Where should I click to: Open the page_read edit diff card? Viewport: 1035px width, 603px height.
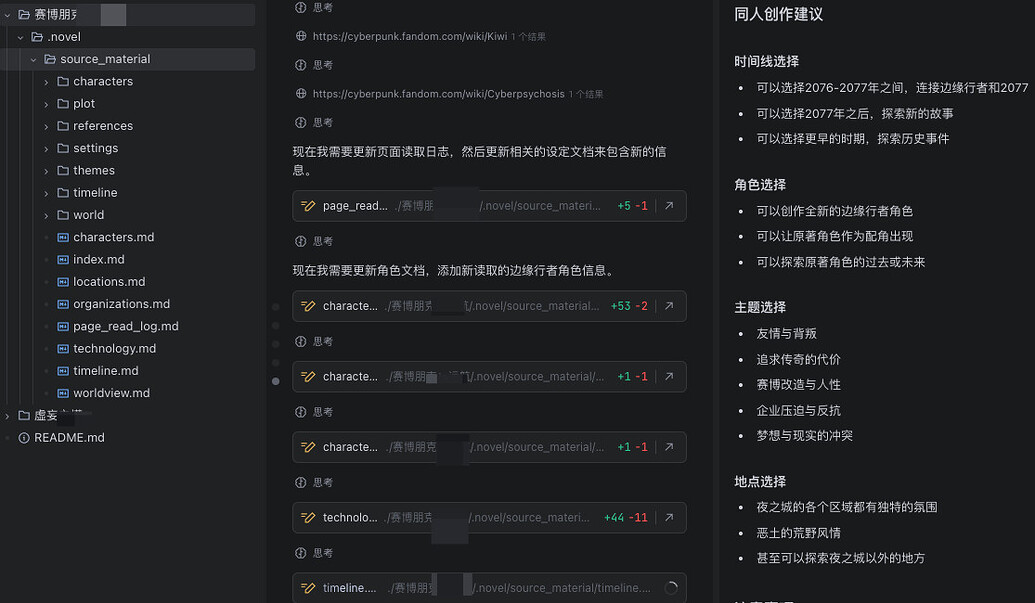489,206
